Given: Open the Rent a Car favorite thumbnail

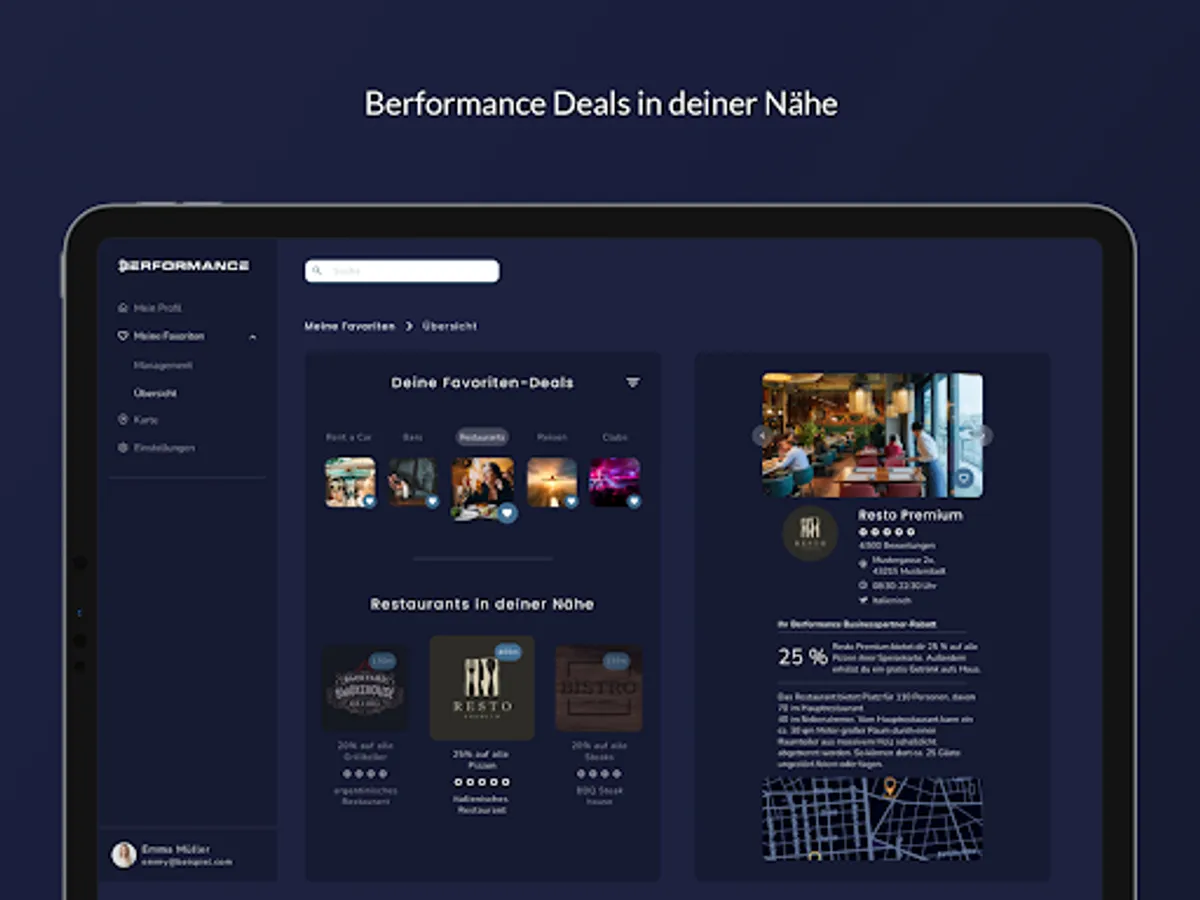Looking at the screenshot, I should pyautogui.click(x=350, y=482).
